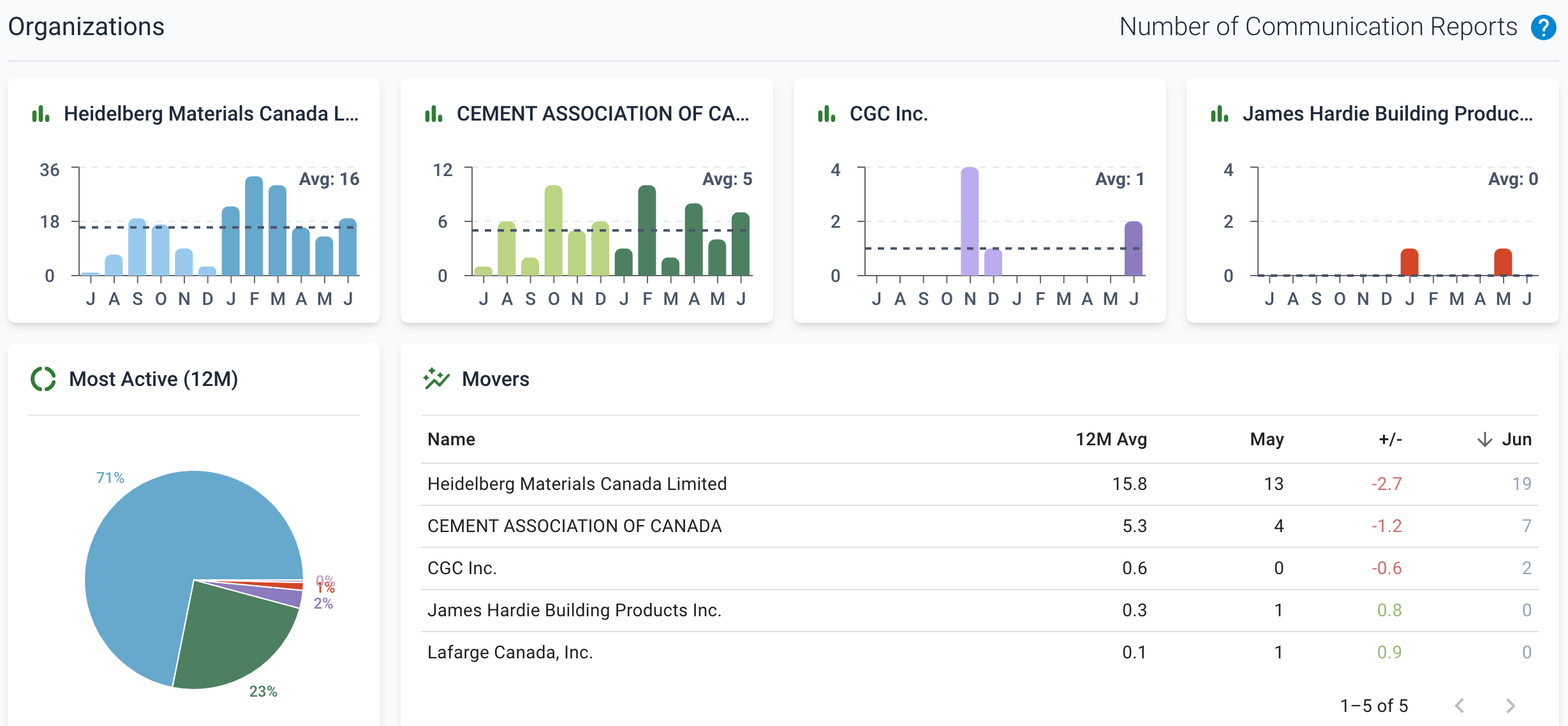Click the June bar in CGC Inc. chart
Image resolution: width=1568 pixels, height=726 pixels.
pos(1134,249)
